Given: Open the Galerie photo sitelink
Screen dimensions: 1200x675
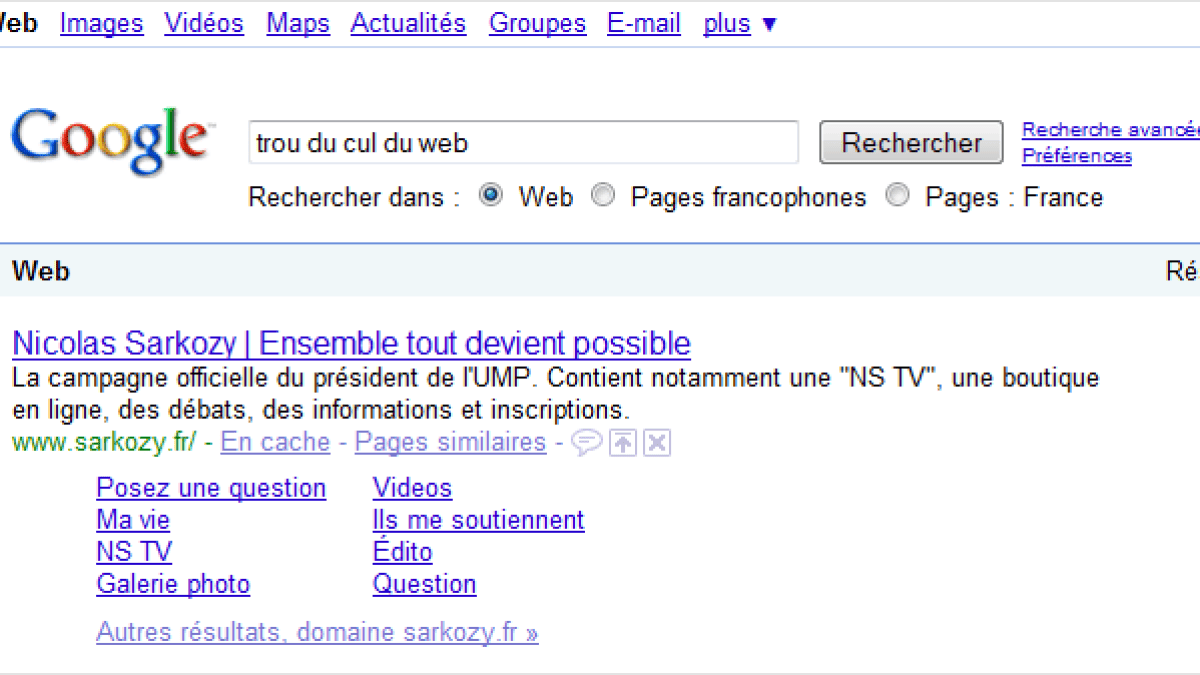Looking at the screenshot, I should coord(173,584).
